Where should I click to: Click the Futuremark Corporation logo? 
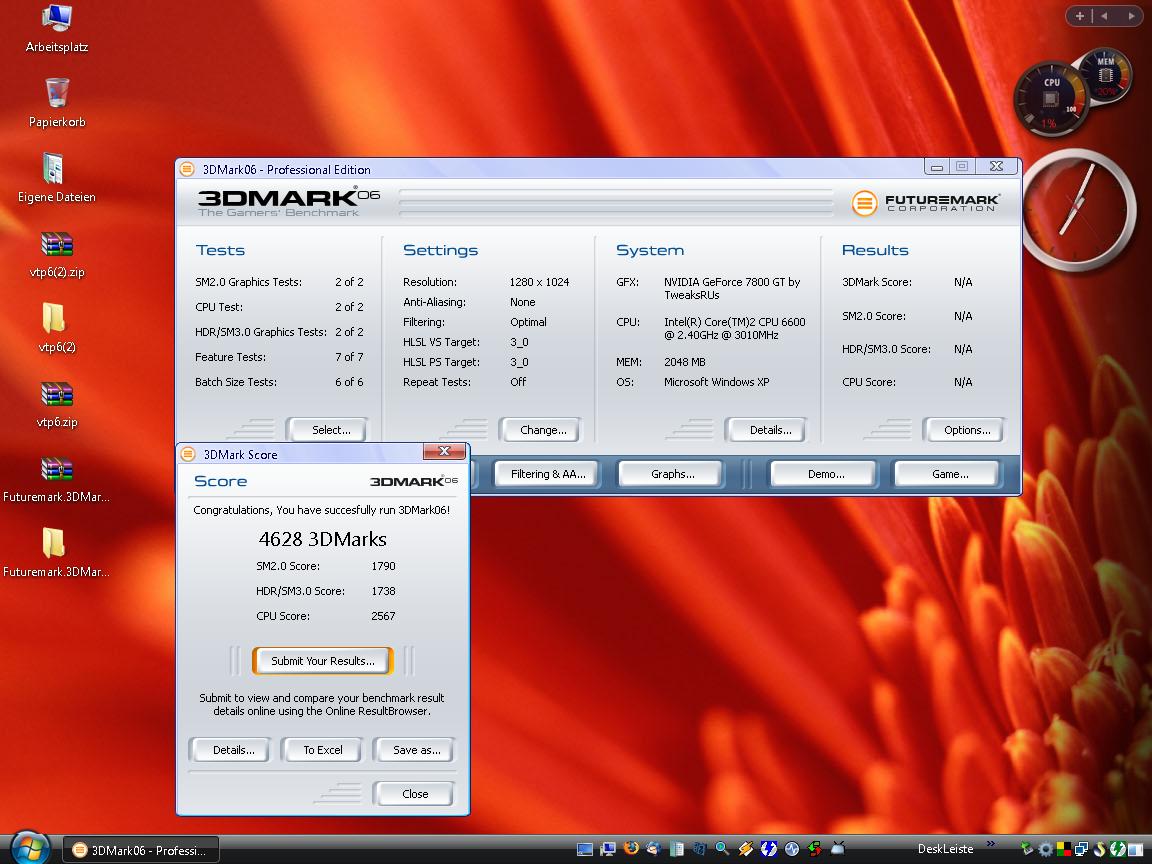925,203
